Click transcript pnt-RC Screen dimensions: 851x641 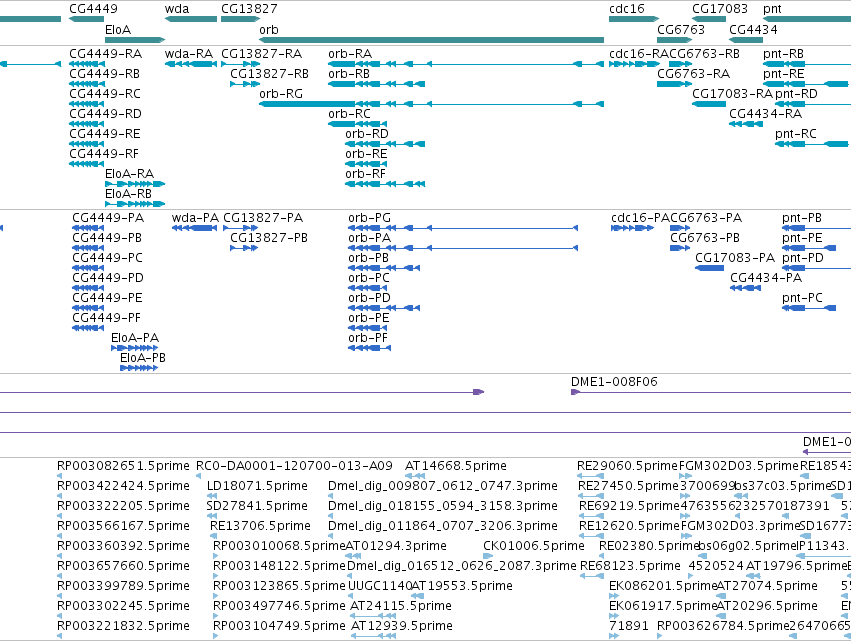(796, 134)
